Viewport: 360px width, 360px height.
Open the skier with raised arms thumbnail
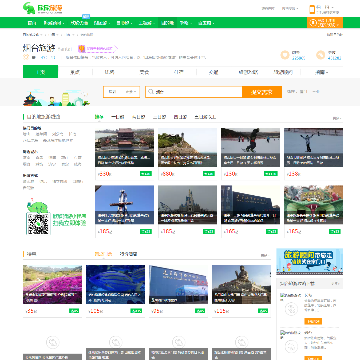click(x=313, y=148)
